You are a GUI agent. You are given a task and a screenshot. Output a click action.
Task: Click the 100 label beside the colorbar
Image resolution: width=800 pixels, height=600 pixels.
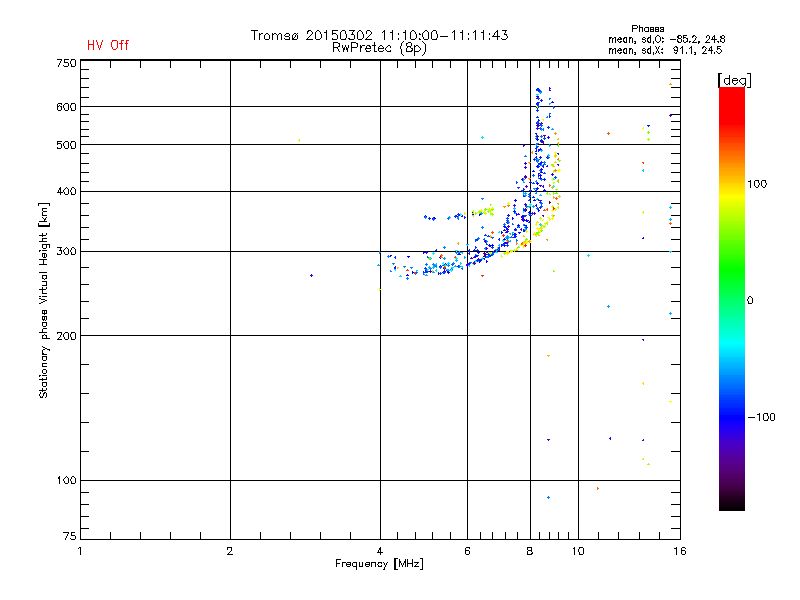757,184
